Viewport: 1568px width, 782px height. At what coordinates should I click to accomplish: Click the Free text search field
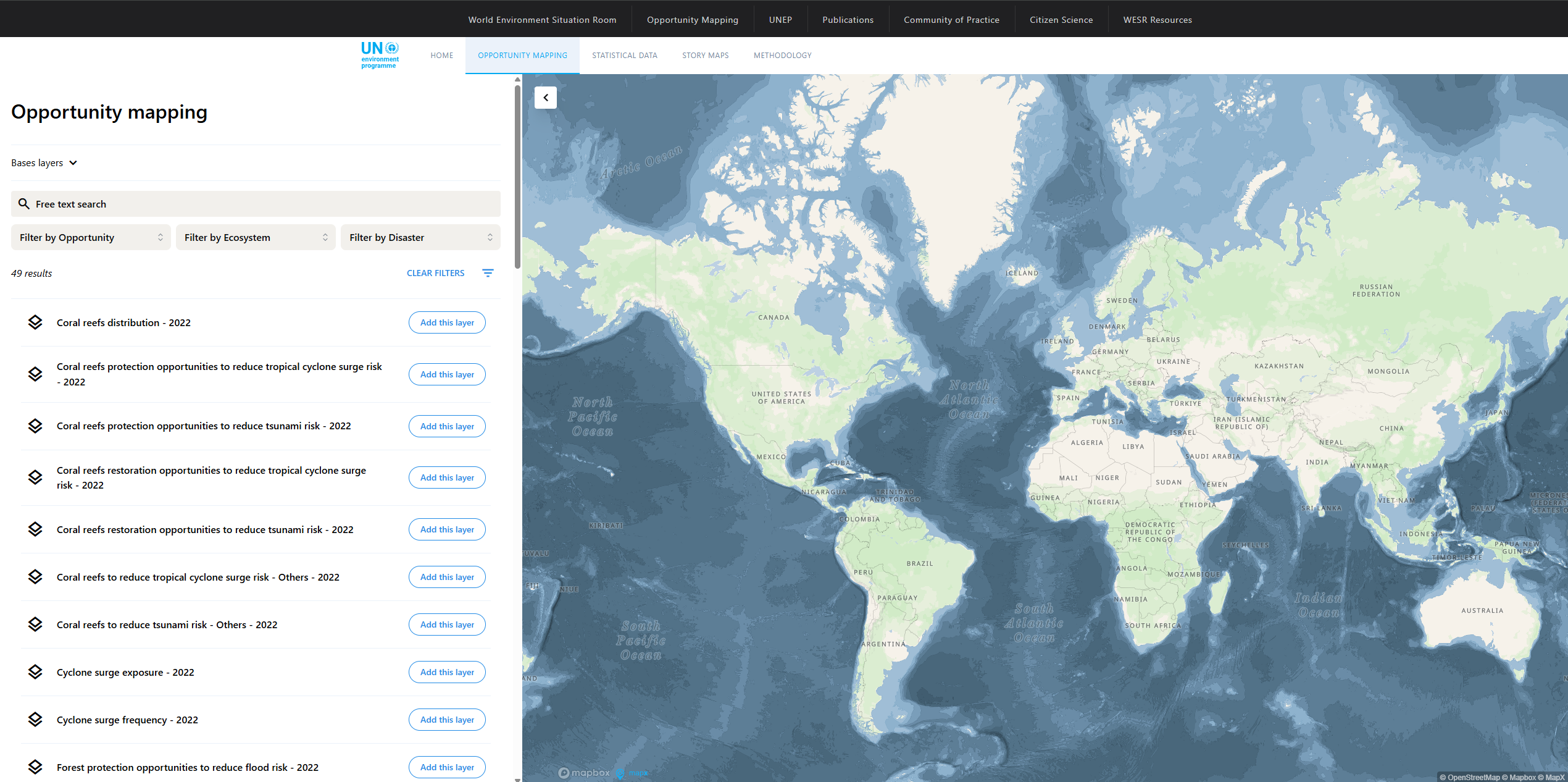[x=265, y=204]
